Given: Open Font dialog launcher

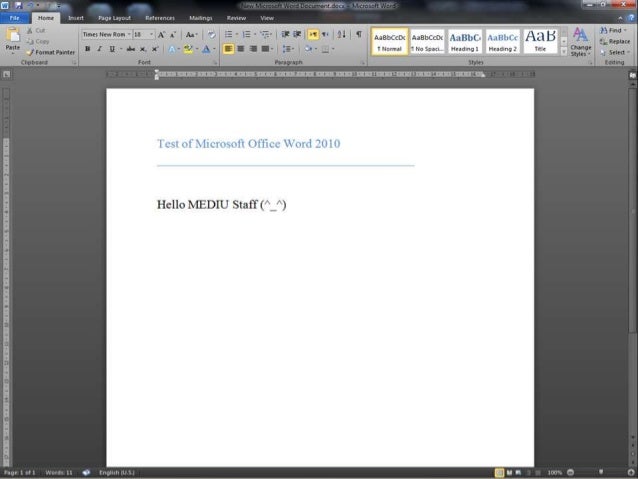Looking at the screenshot, I should coord(215,63).
